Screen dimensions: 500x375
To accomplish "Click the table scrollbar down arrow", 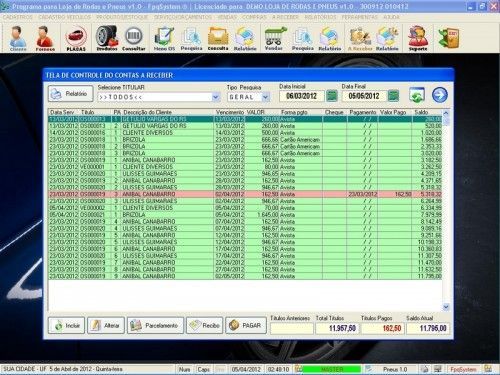I will tap(446, 307).
